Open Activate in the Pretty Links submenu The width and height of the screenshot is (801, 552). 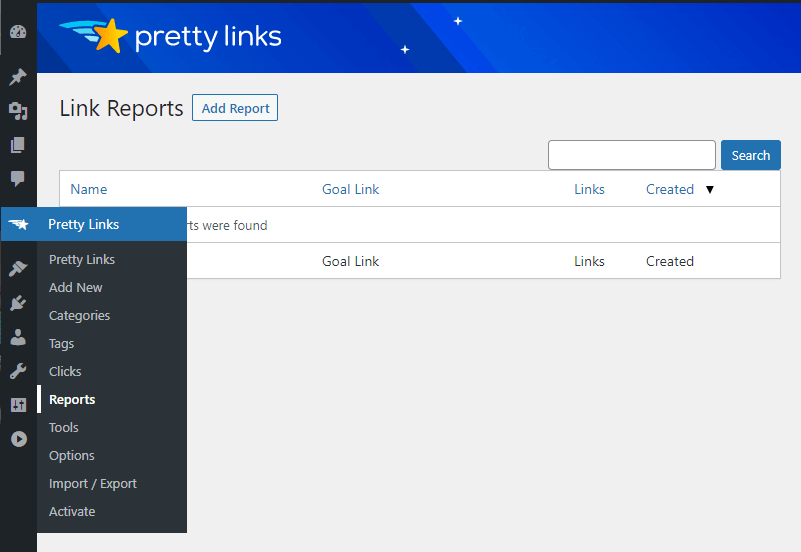[x=72, y=511]
